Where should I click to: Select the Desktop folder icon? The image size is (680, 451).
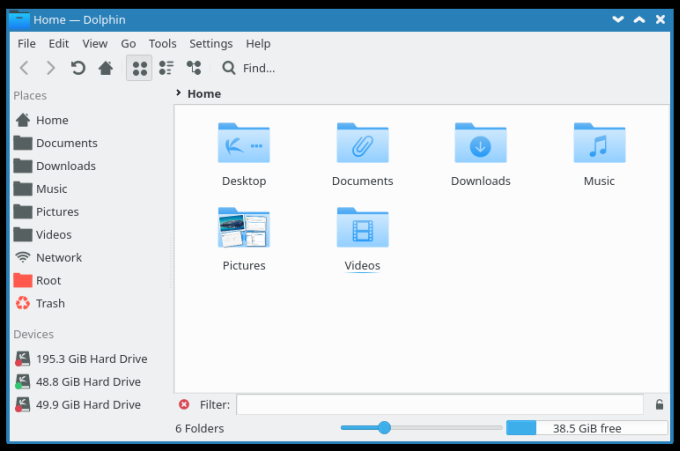pyautogui.click(x=244, y=143)
